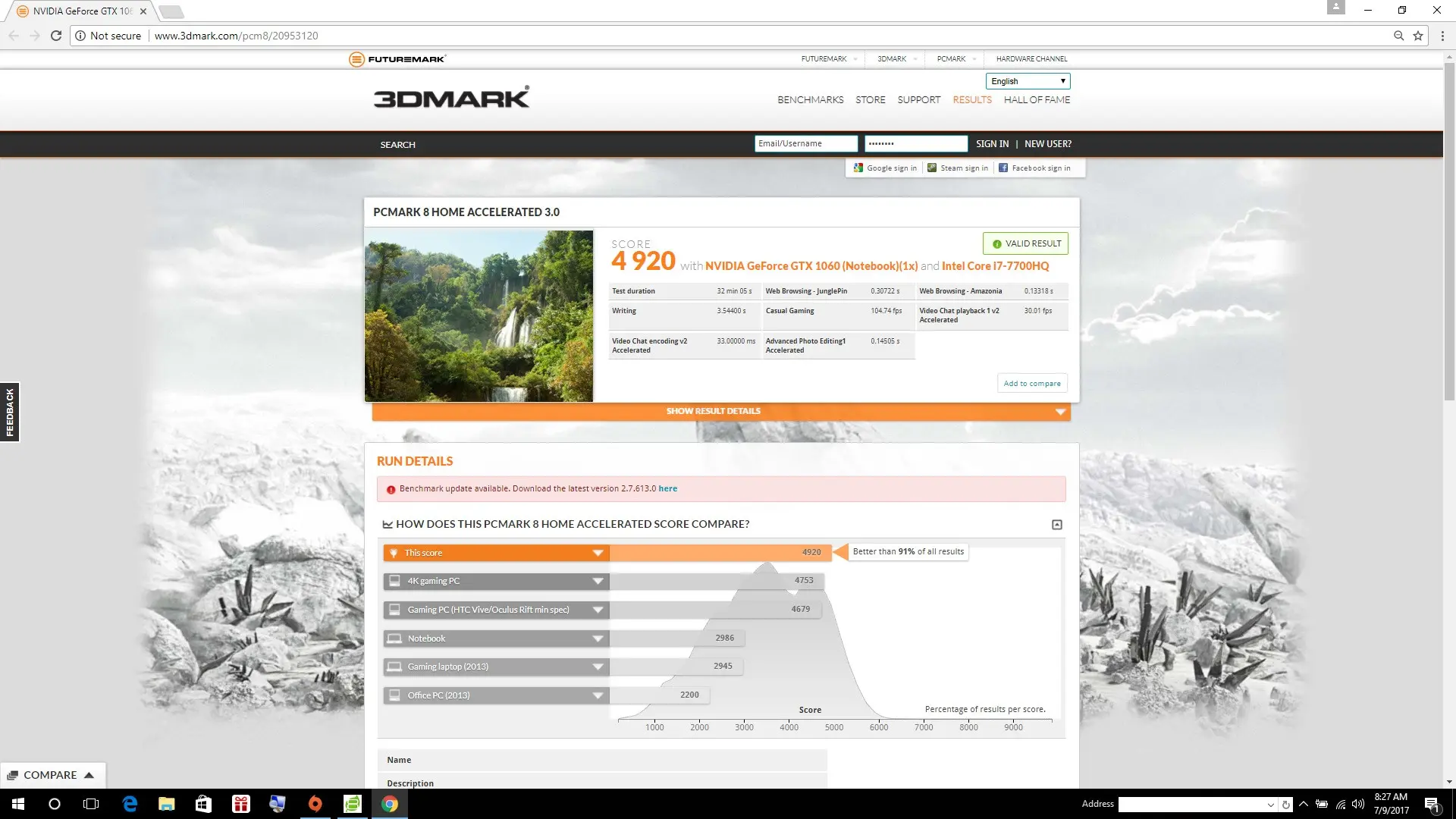
Task: Click the zoom magnifier icon in address bar
Action: click(1398, 36)
